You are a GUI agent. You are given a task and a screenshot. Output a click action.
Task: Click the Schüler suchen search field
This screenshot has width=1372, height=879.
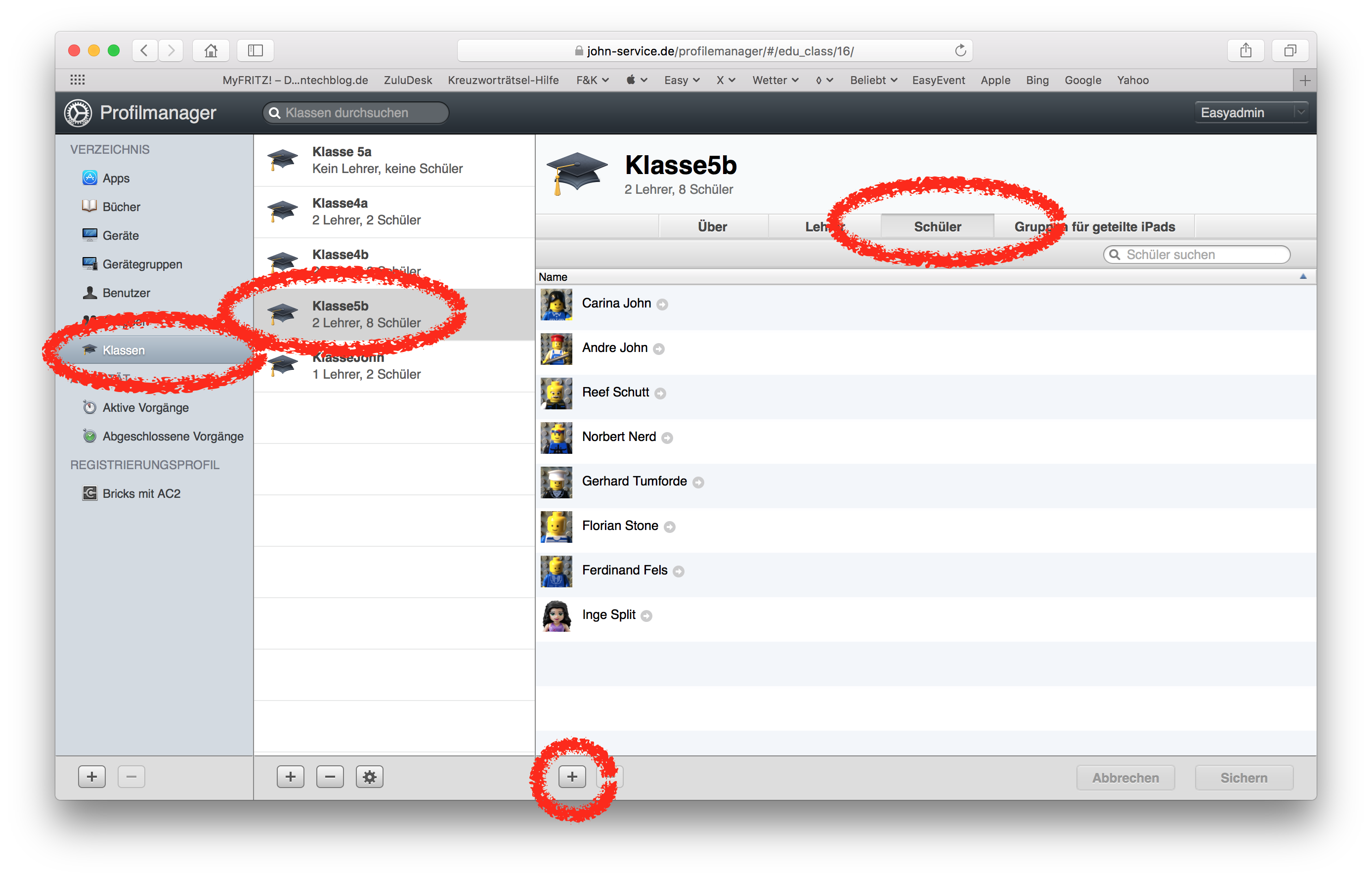coord(1196,255)
